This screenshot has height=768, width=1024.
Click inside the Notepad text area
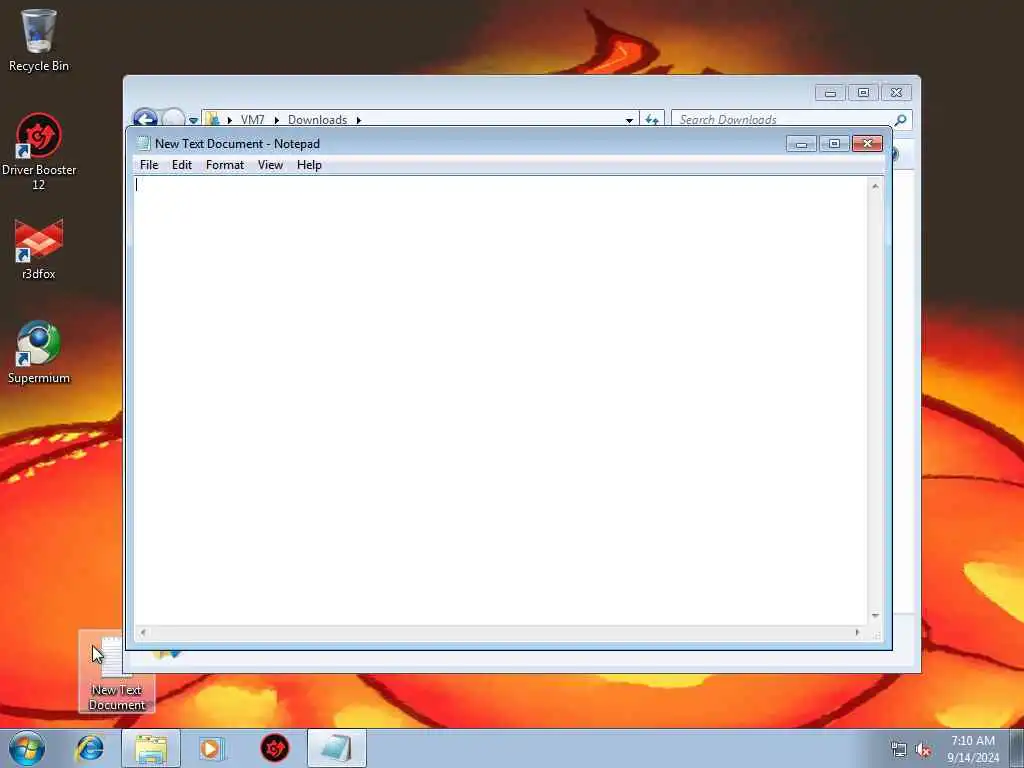500,400
